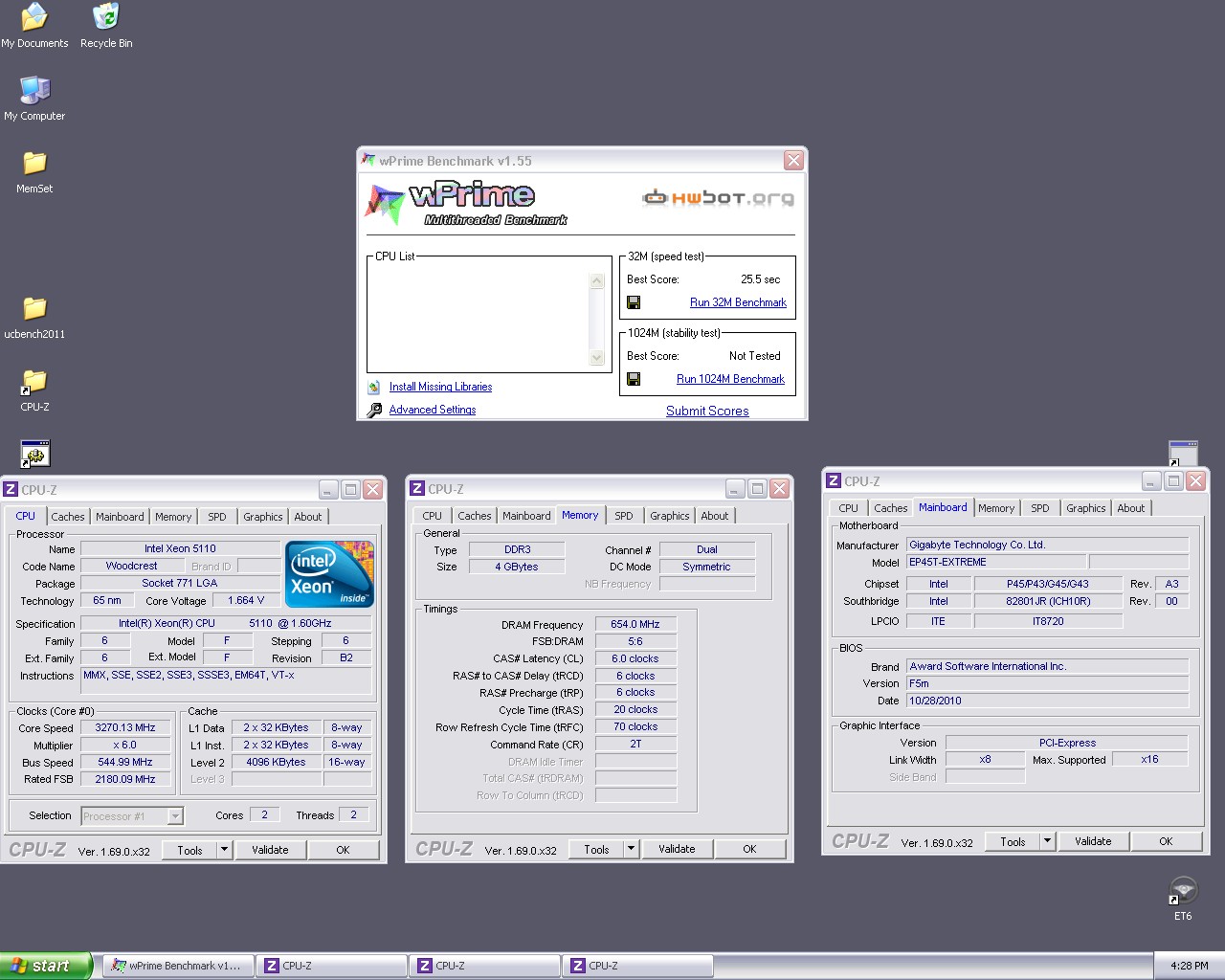Switch to Mainboard tab in left CPU-Z window
1225x980 pixels.
pyautogui.click(x=120, y=517)
